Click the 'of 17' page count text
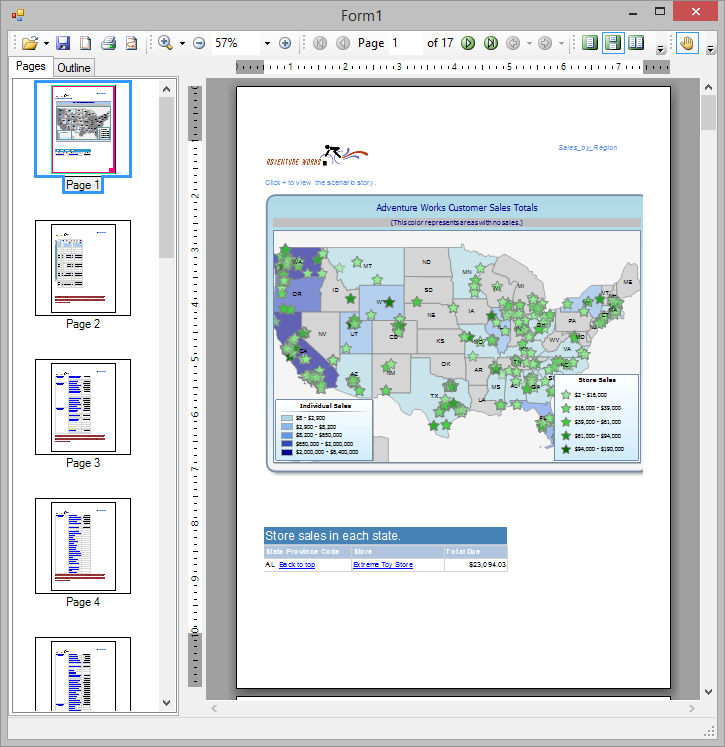Viewport: 725px width, 747px height. click(x=440, y=43)
